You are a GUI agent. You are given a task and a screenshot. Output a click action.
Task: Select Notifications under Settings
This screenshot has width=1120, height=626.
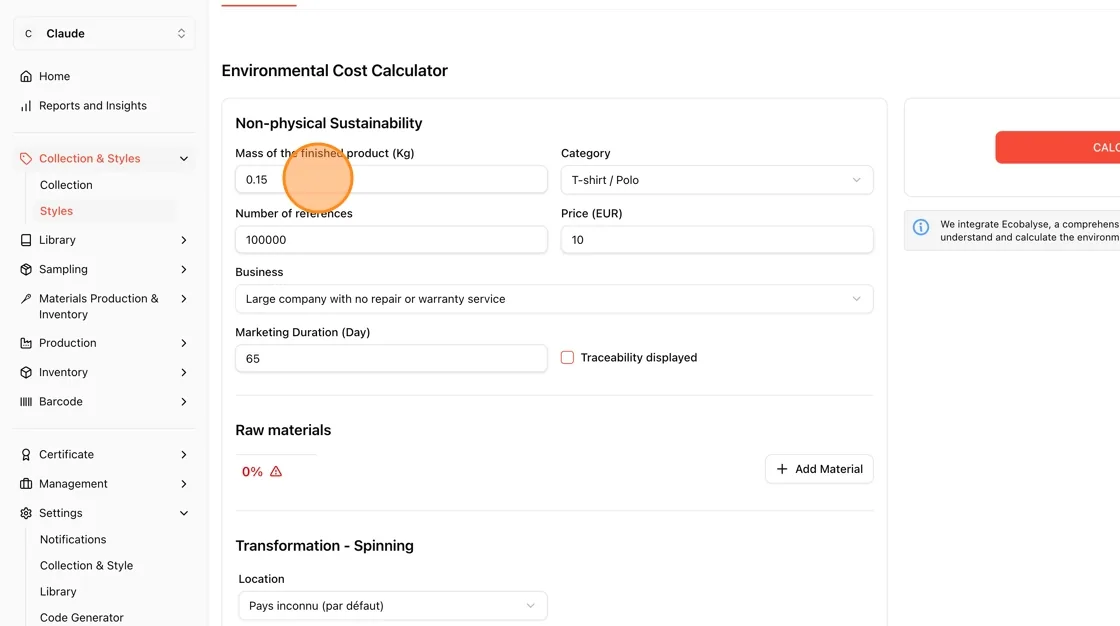tap(73, 540)
